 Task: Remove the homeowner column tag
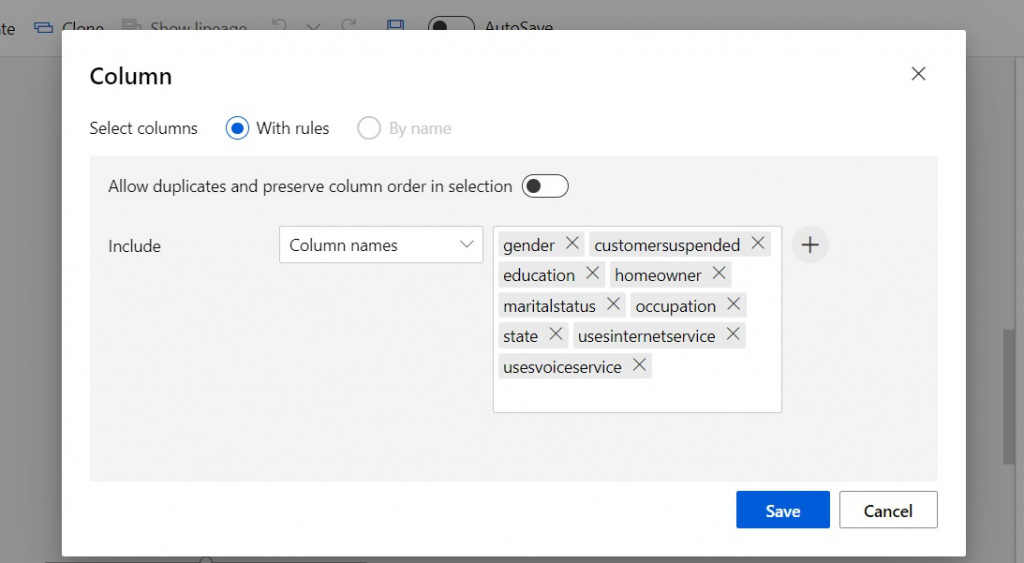pyautogui.click(x=719, y=273)
